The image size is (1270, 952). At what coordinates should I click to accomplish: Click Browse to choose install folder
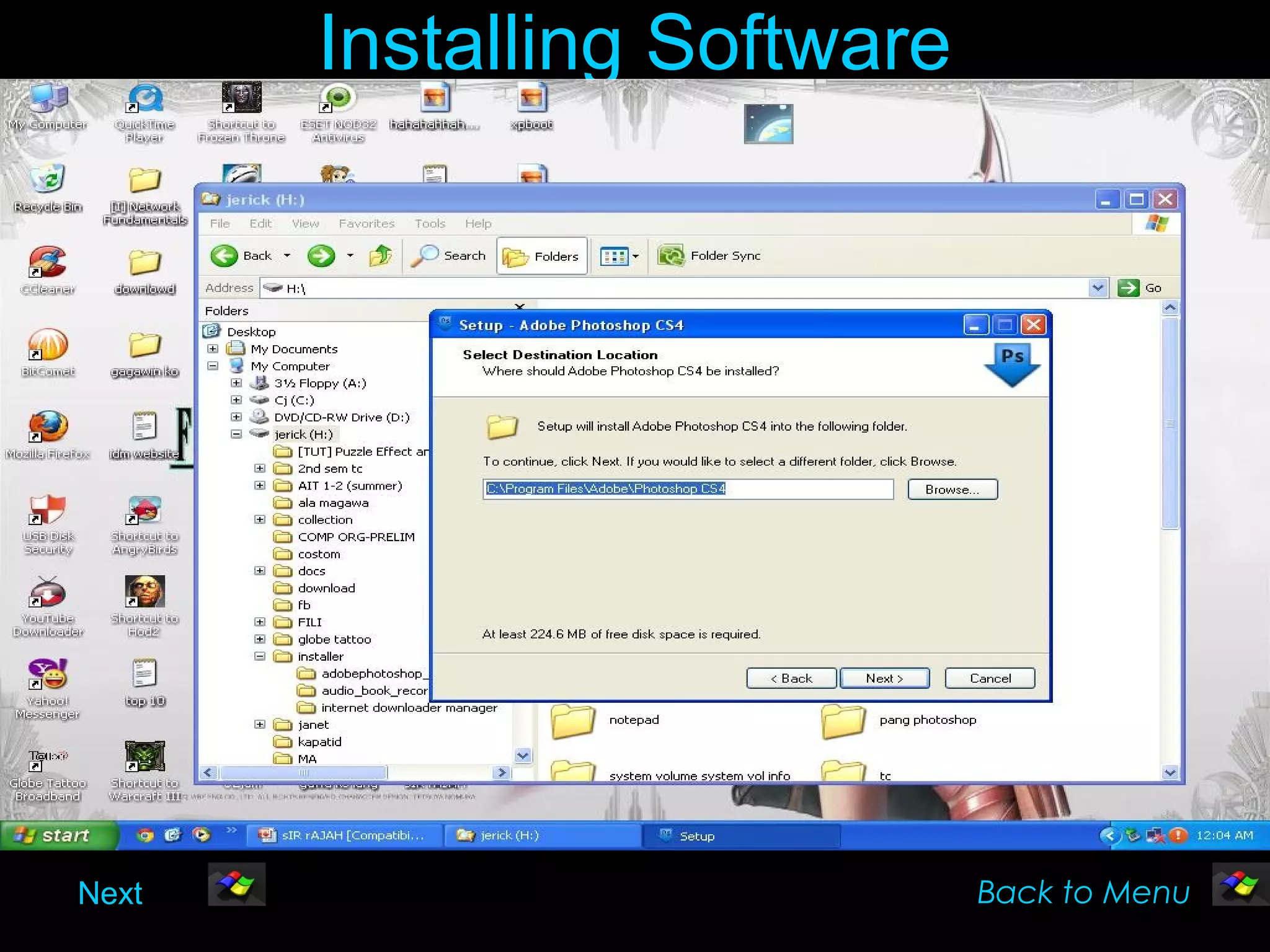[x=952, y=489]
